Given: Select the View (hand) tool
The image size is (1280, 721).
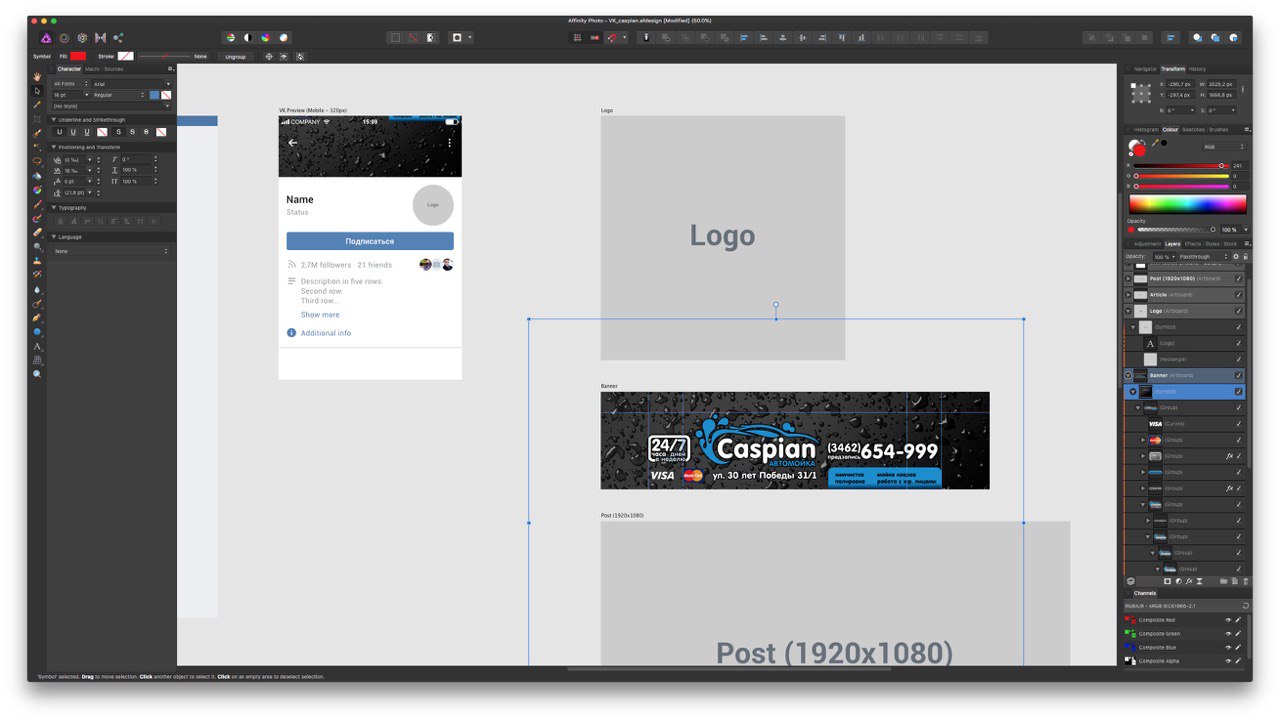Looking at the screenshot, I should (37, 77).
